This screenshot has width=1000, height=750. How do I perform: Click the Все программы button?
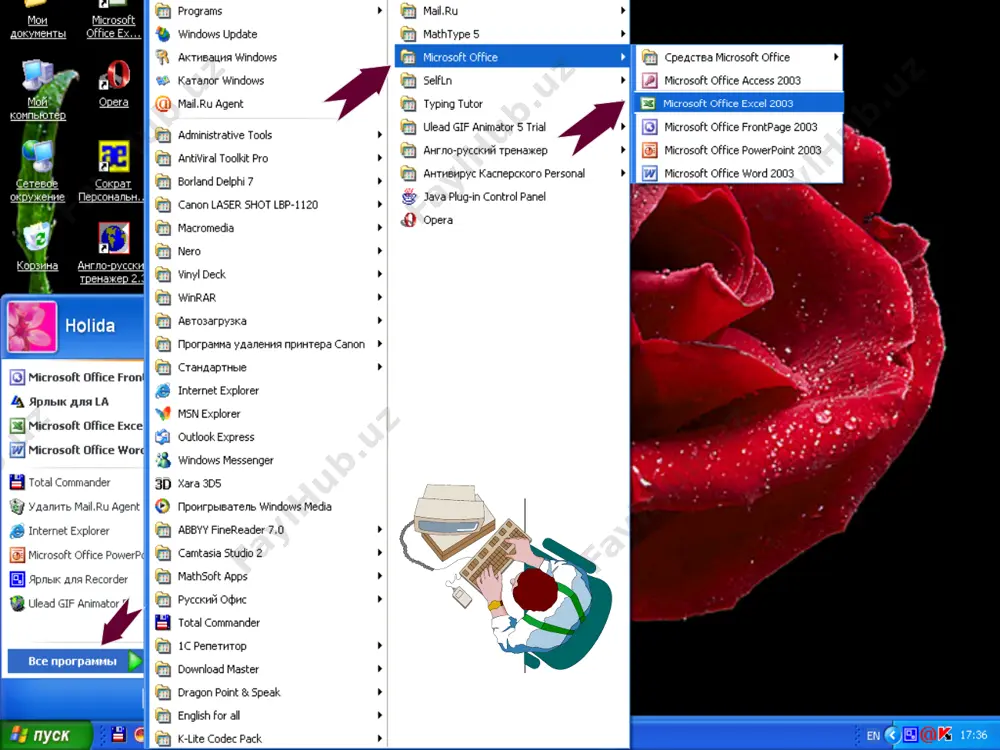click(75, 661)
